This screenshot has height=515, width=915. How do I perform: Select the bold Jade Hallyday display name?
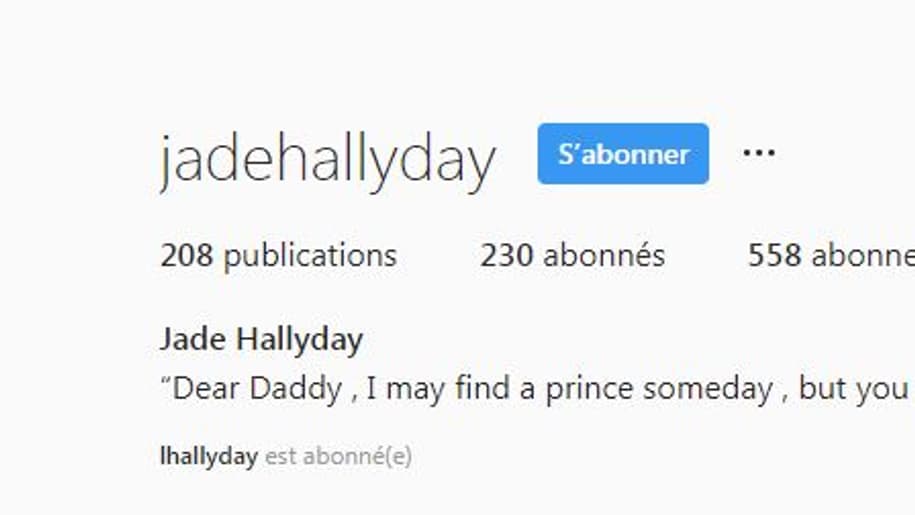point(261,339)
